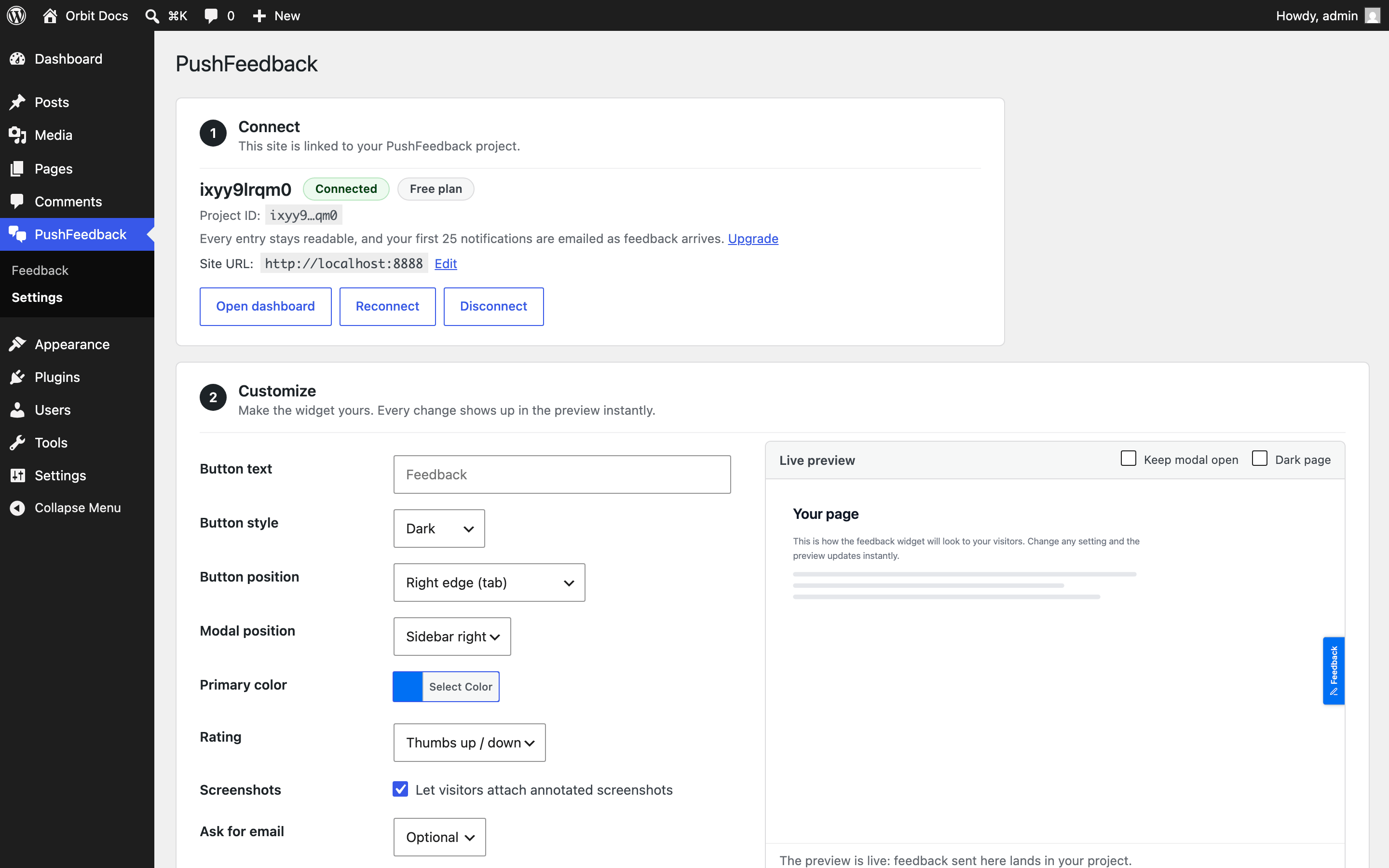Open the Pages menu
Viewport: 1389px width, 868px height.
click(77, 168)
